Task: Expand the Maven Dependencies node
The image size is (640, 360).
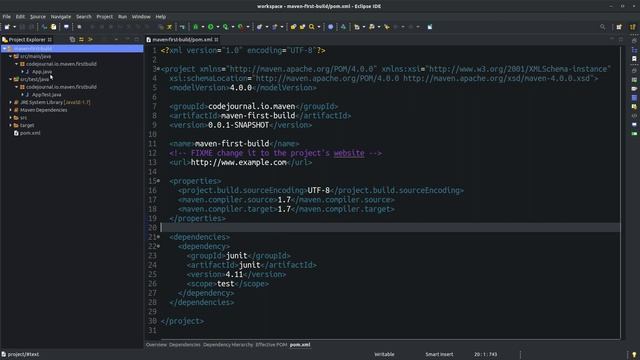Action: (x=11, y=110)
